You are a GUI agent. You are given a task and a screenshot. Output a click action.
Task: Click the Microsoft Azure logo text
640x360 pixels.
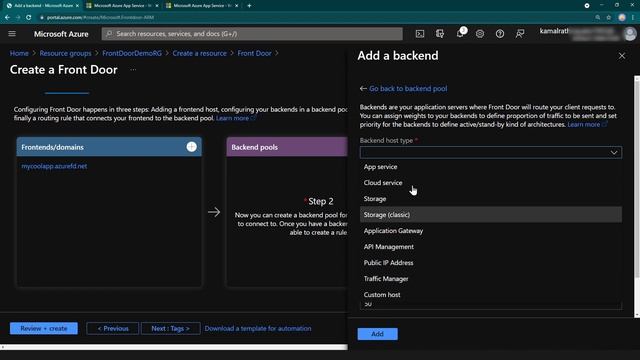pos(61,34)
